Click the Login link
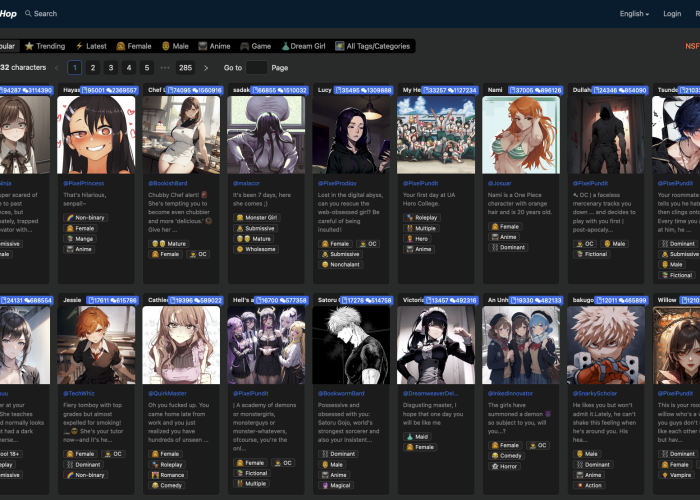The width and height of the screenshot is (700, 500). pyautogui.click(x=672, y=14)
